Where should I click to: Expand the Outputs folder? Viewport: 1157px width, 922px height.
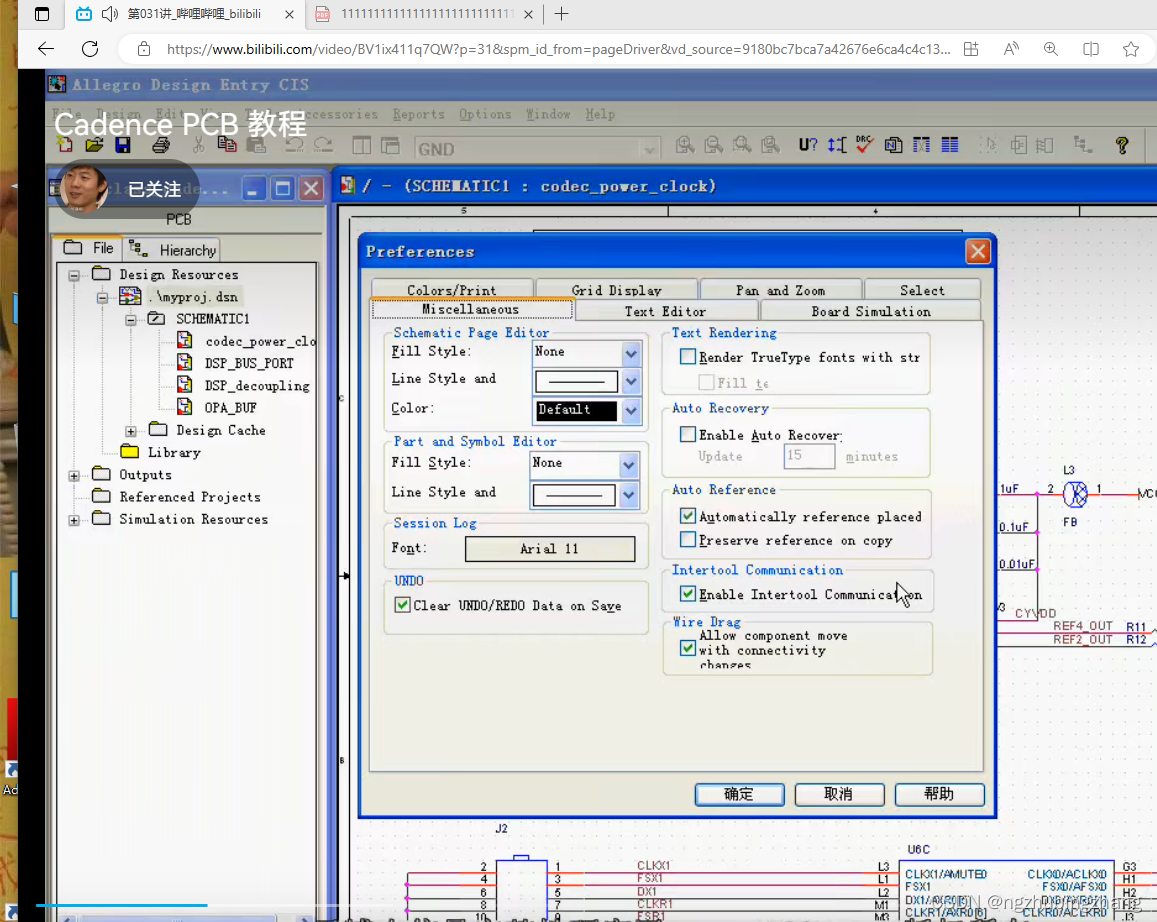pos(74,476)
